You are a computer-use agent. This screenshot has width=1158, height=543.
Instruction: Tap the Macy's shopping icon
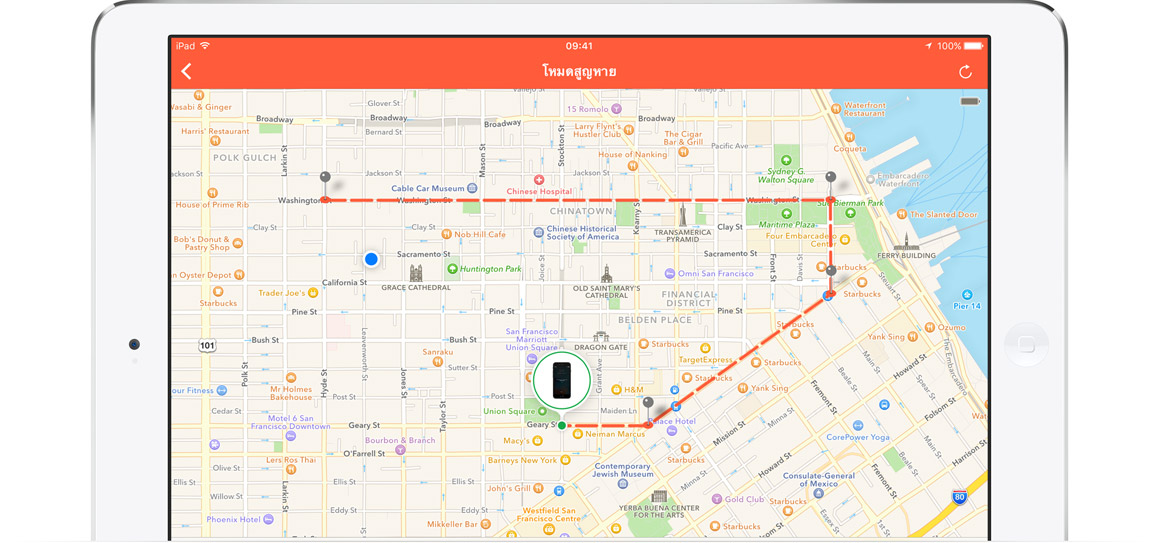[537, 440]
